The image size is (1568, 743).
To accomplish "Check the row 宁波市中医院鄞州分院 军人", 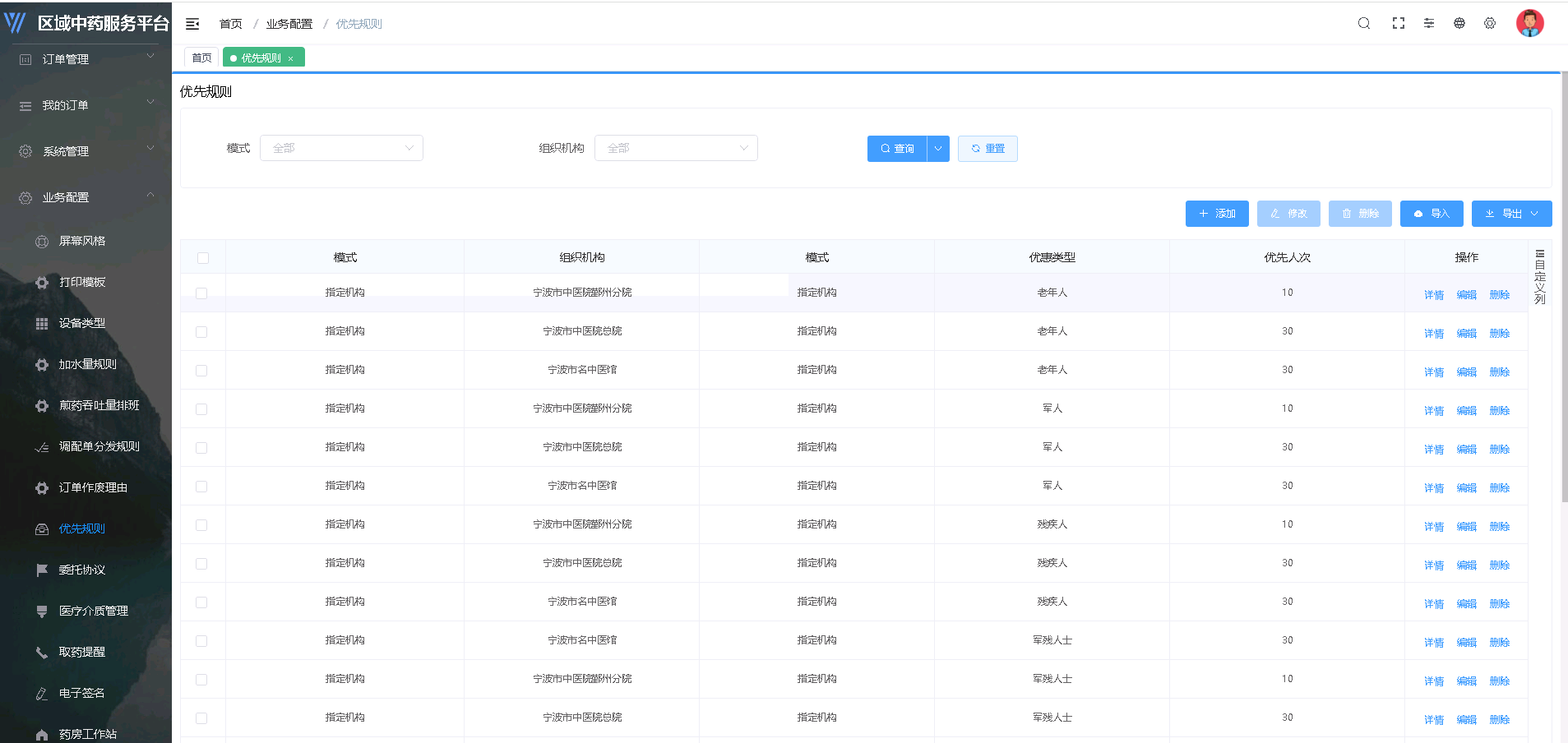I will 201,409.
